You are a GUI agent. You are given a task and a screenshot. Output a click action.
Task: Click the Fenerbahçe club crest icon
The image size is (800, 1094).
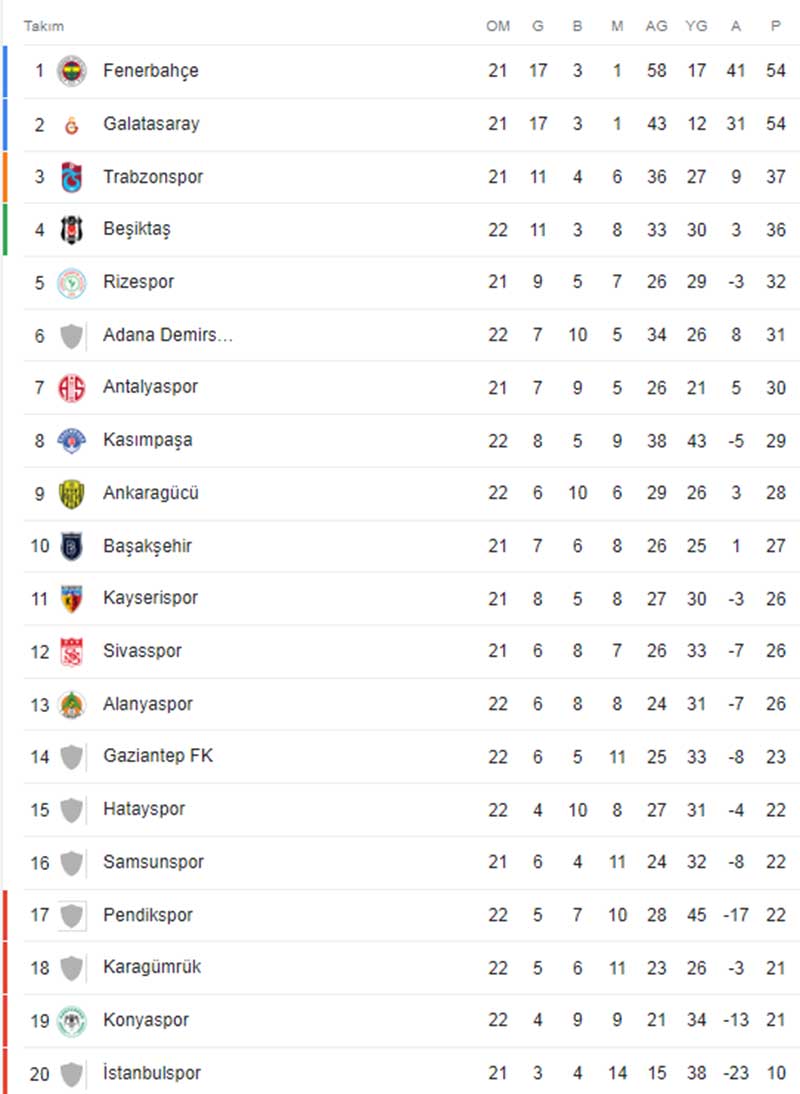coord(71,71)
